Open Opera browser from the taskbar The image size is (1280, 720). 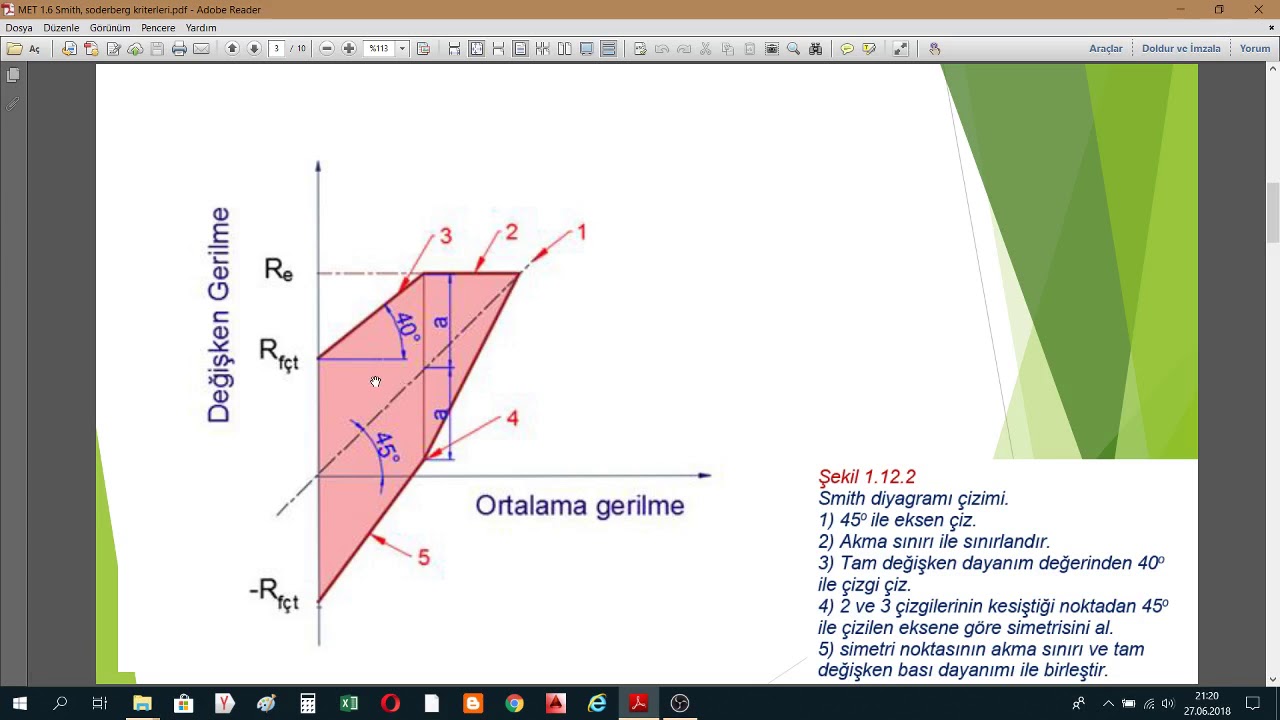click(x=390, y=704)
